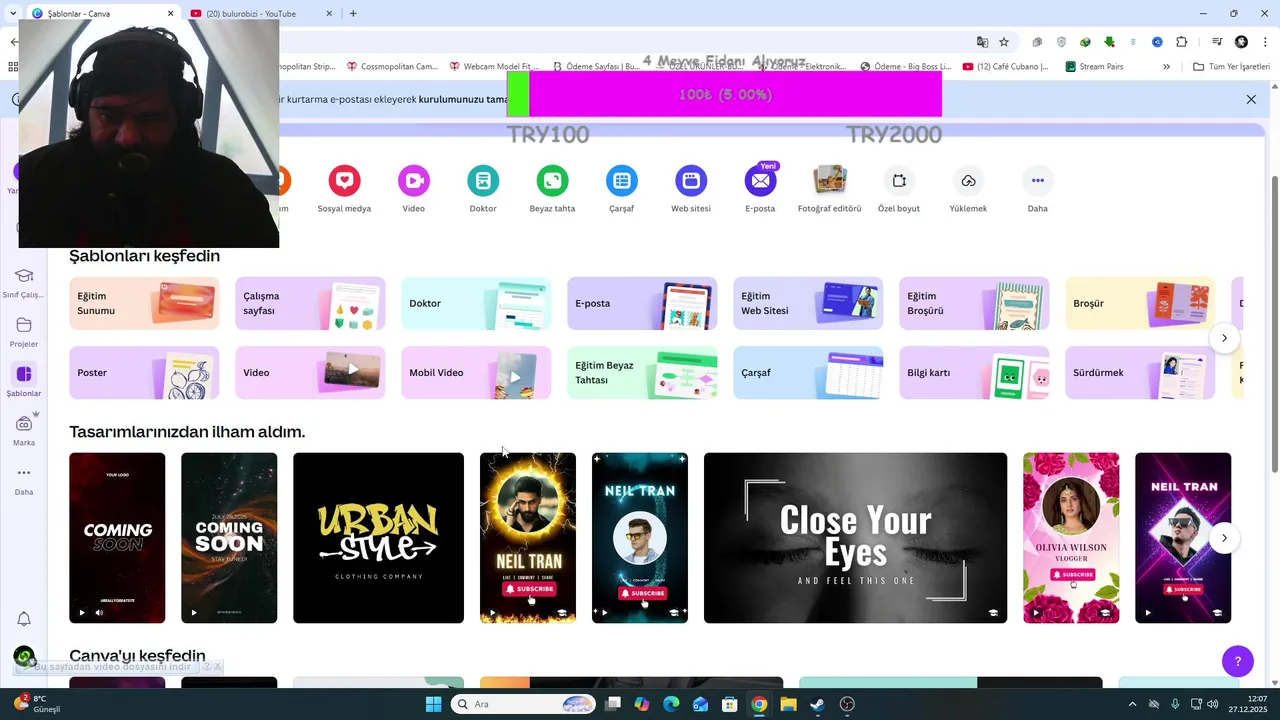The width and height of the screenshot is (1280, 720).
Task: Select the Urban Style logo template
Action: [378, 538]
